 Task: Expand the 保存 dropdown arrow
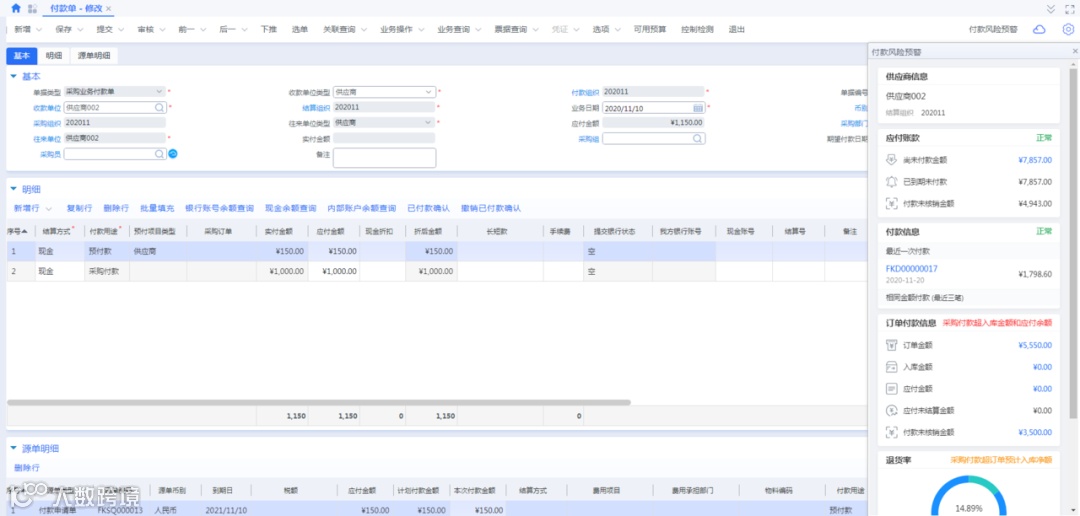click(80, 30)
